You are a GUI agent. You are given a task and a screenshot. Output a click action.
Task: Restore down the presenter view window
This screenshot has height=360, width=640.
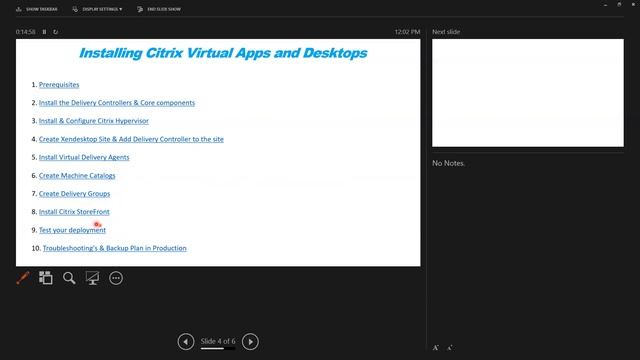(x=619, y=4)
